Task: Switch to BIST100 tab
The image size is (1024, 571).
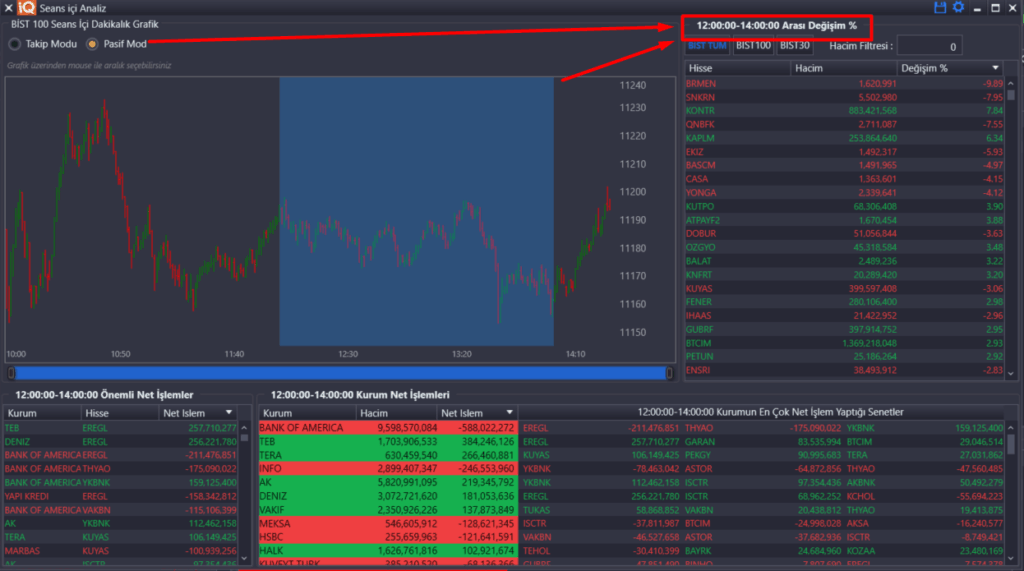Action: pyautogui.click(x=753, y=46)
